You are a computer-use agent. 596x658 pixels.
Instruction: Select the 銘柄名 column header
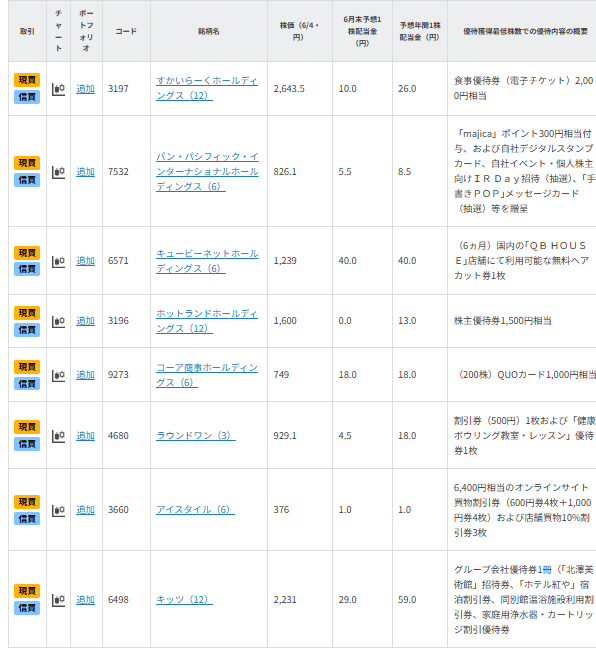[209, 31]
